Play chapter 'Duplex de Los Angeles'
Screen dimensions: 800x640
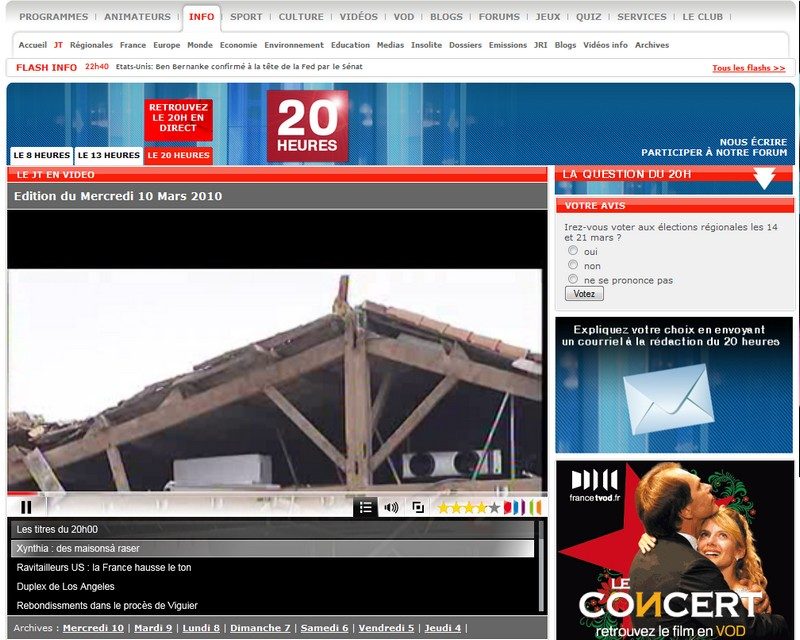pyautogui.click(x=66, y=586)
